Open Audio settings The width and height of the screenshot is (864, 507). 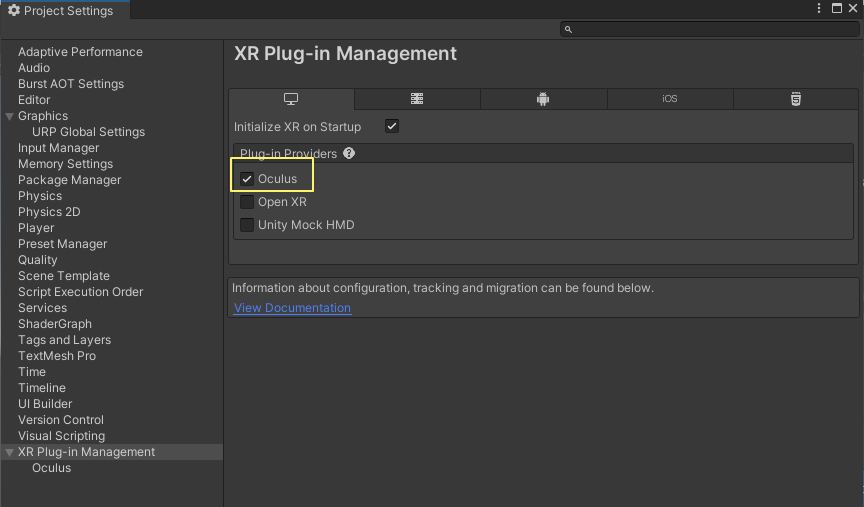34,68
